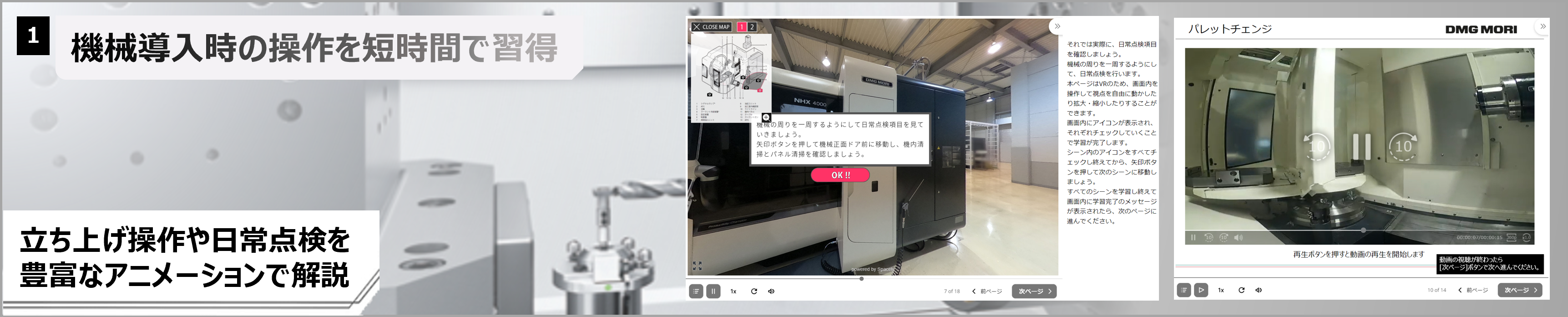Collapse the パレットチェンジ panel sidebar arrow
1568x317 pixels.
(x=1543, y=26)
